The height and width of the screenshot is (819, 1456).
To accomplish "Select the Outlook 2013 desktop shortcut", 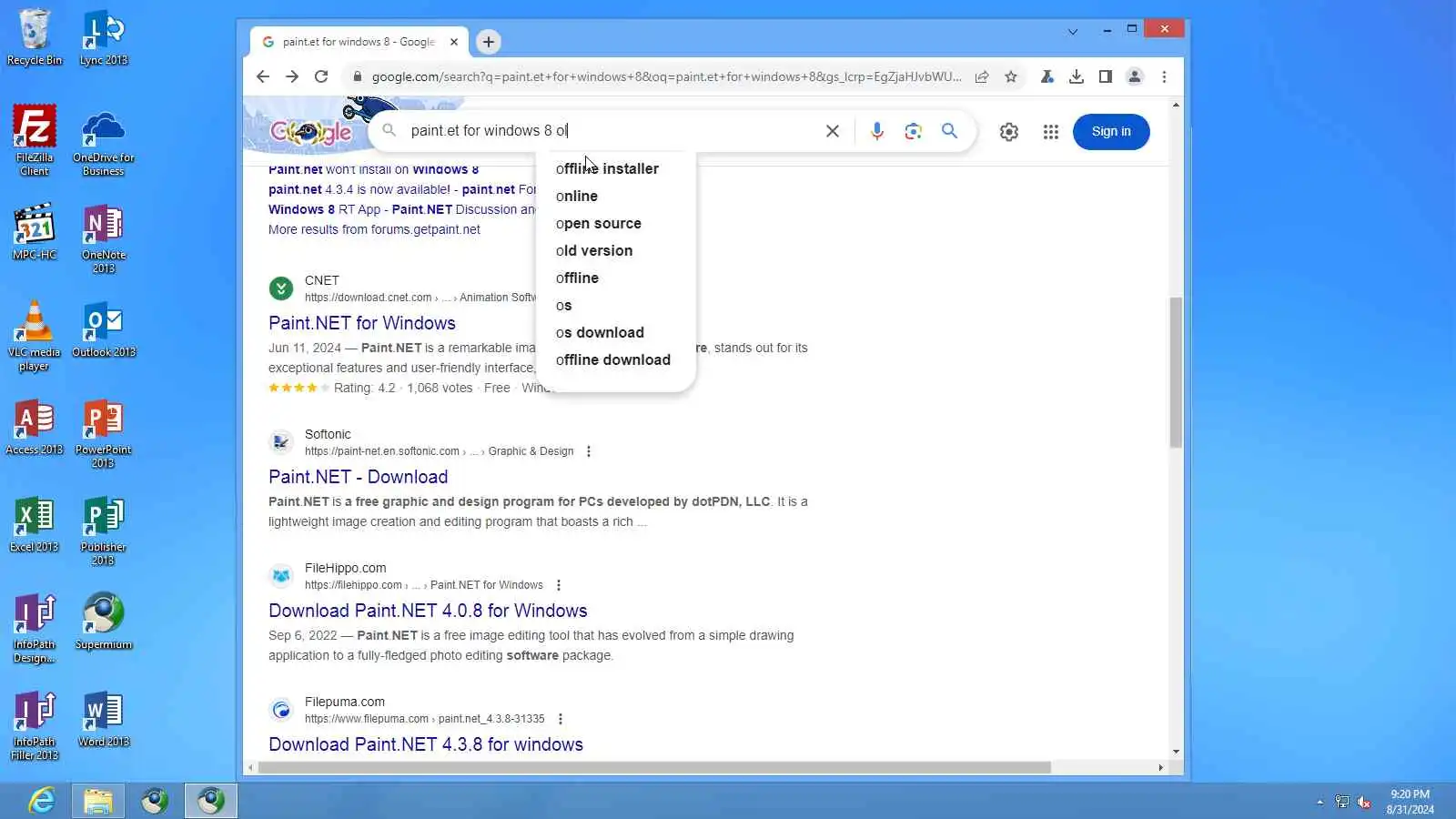I will click(x=104, y=330).
